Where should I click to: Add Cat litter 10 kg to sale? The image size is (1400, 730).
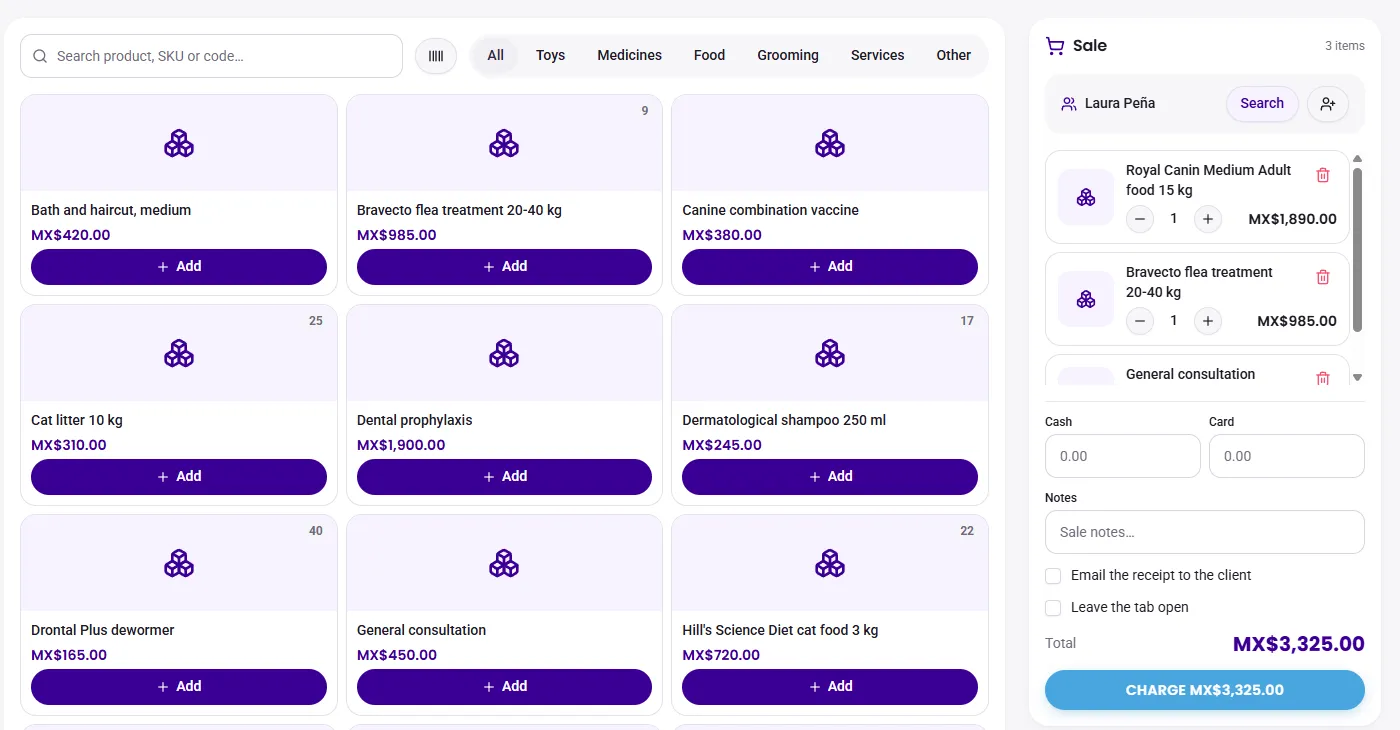point(179,477)
